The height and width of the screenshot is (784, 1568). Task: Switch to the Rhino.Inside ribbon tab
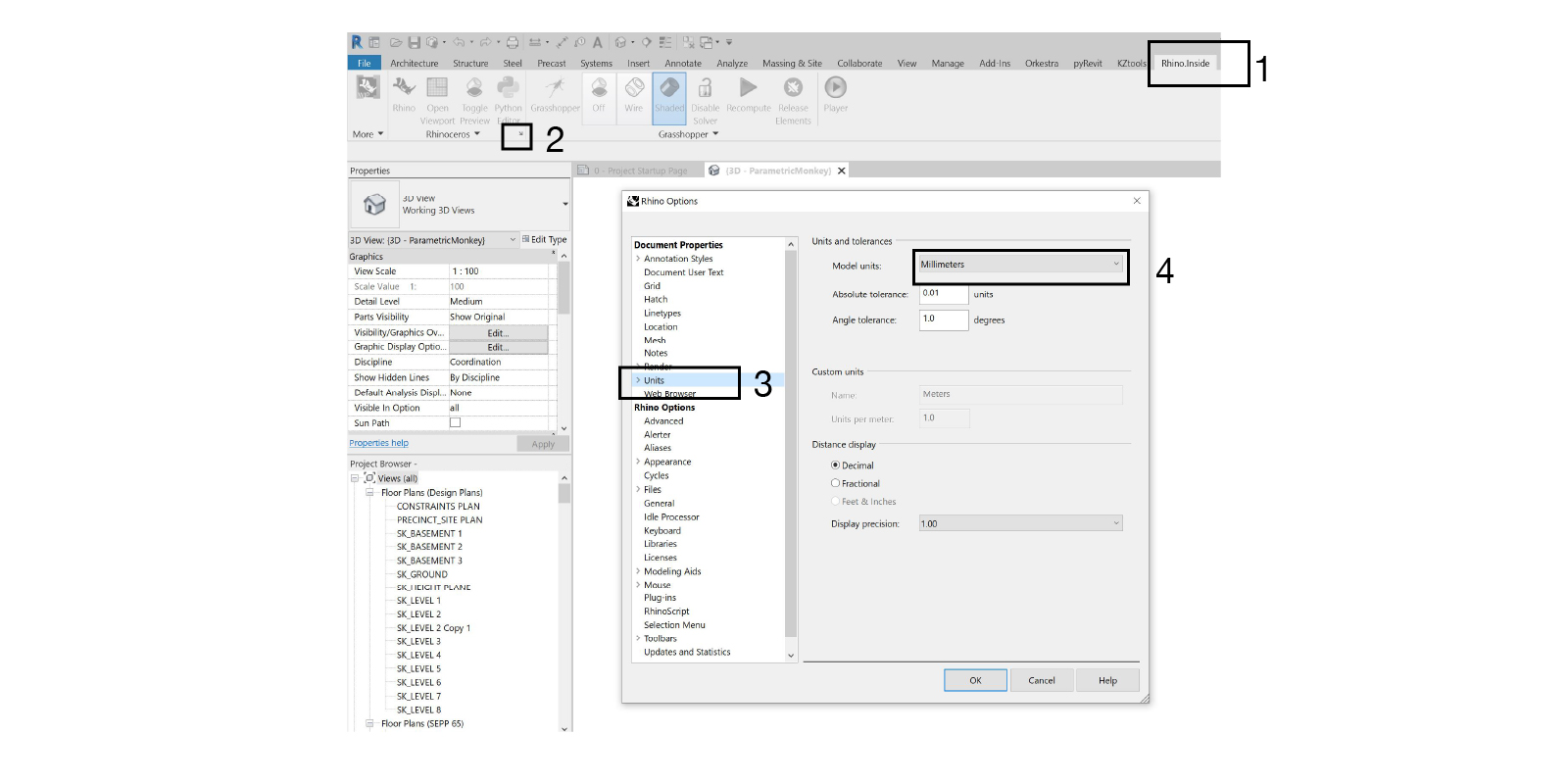(x=1185, y=64)
